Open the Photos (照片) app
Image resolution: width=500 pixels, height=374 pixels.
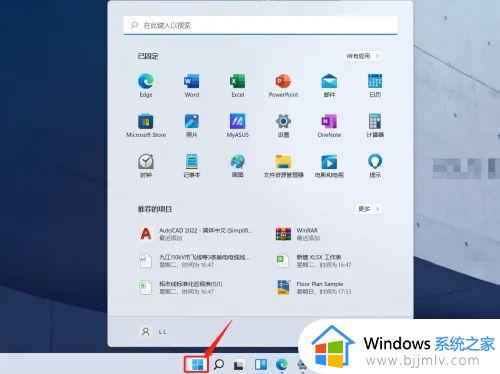(x=192, y=126)
